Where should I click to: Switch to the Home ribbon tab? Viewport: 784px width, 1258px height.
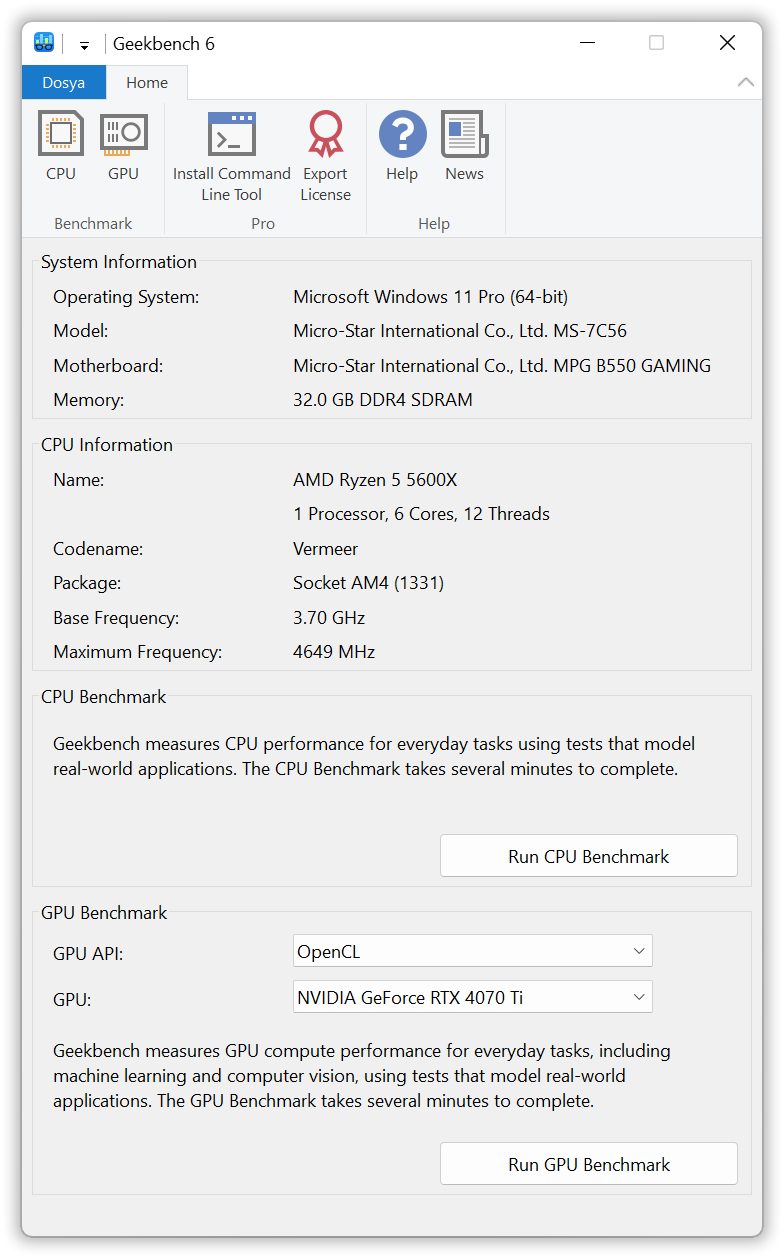(147, 82)
